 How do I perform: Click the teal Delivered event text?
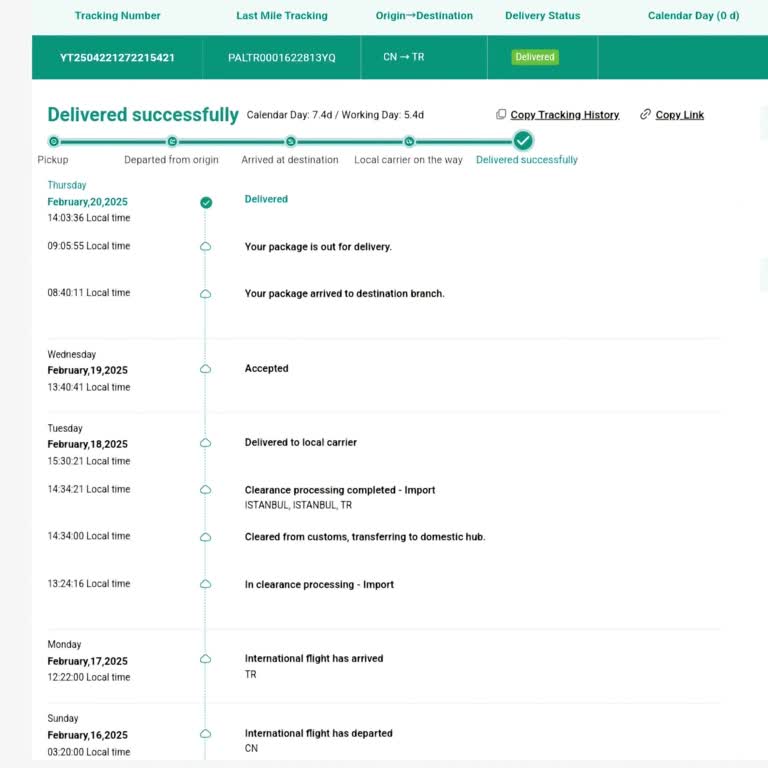(x=266, y=199)
